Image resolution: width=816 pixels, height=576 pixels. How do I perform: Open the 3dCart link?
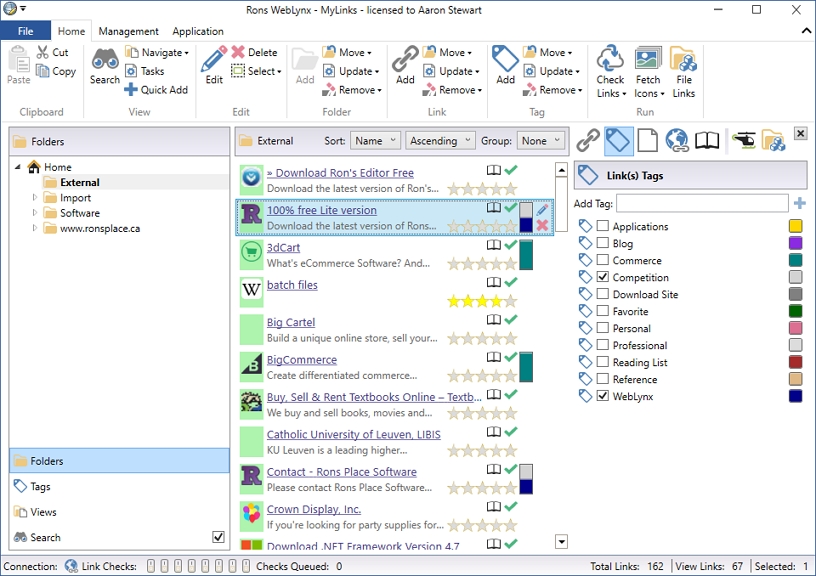coord(283,248)
